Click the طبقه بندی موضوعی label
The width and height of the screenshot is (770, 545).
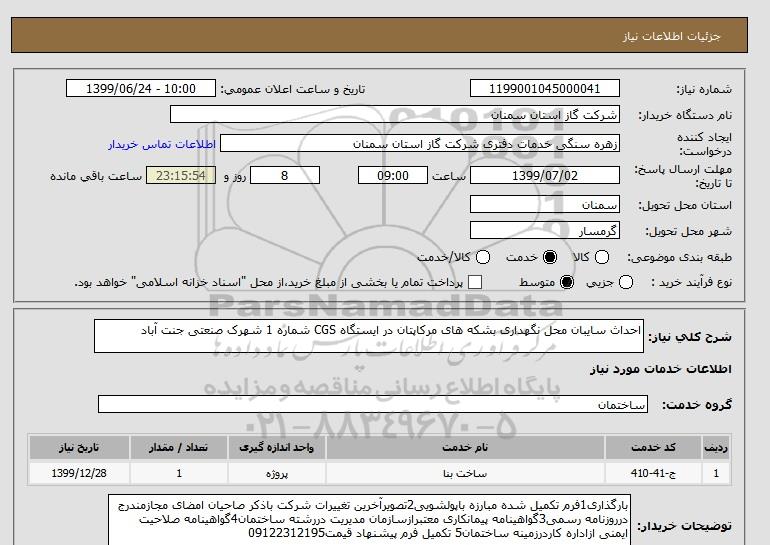click(679, 257)
